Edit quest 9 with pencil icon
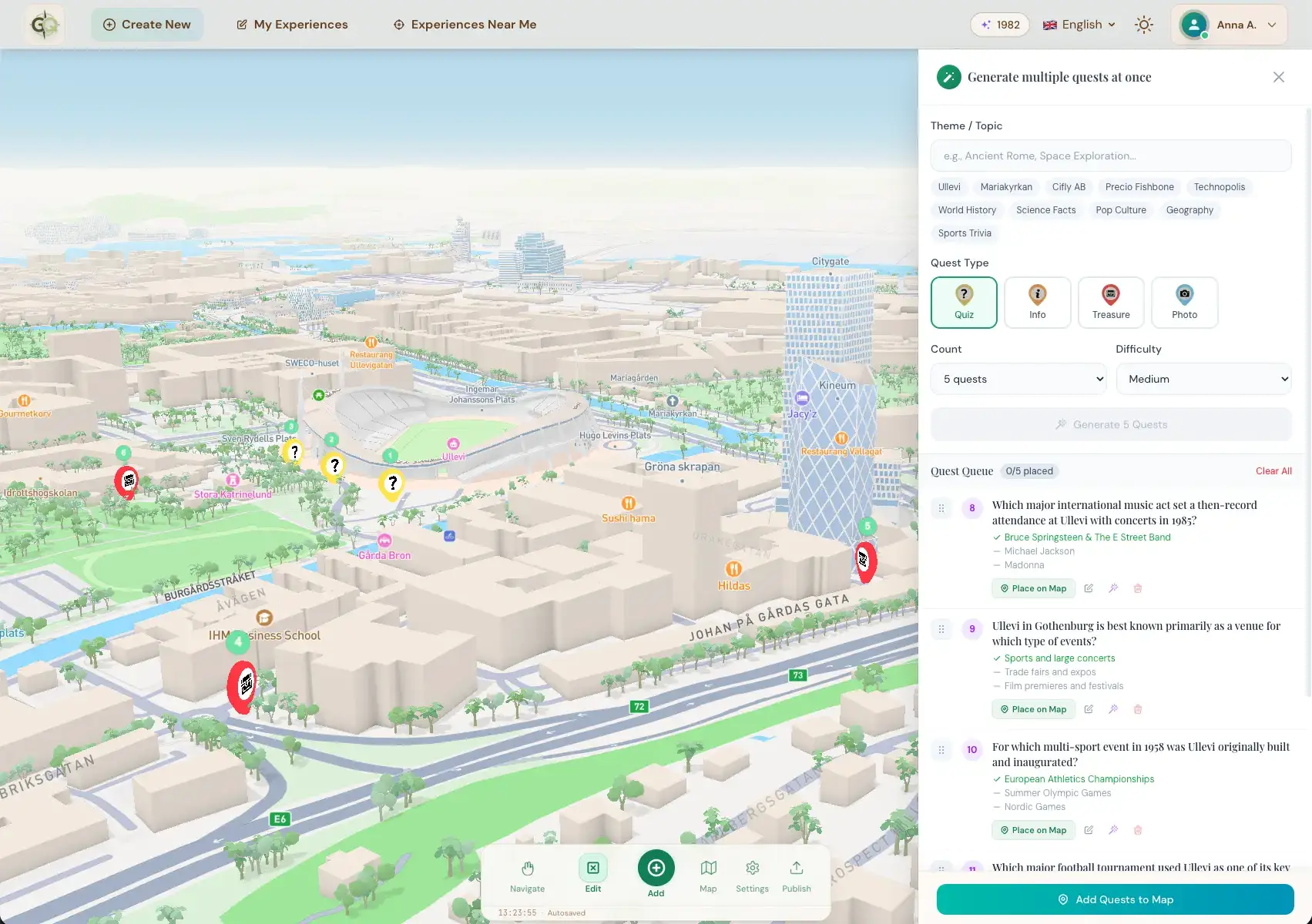The width and height of the screenshot is (1312, 924). [x=1089, y=709]
